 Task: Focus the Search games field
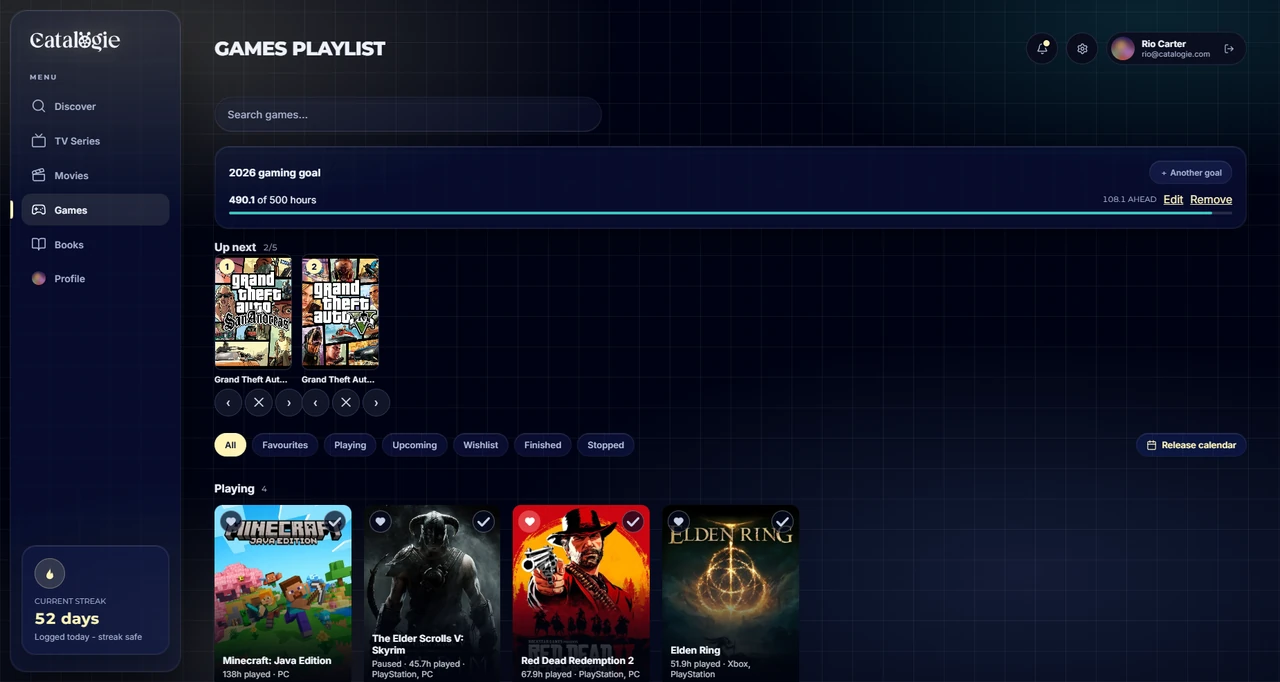(x=408, y=115)
